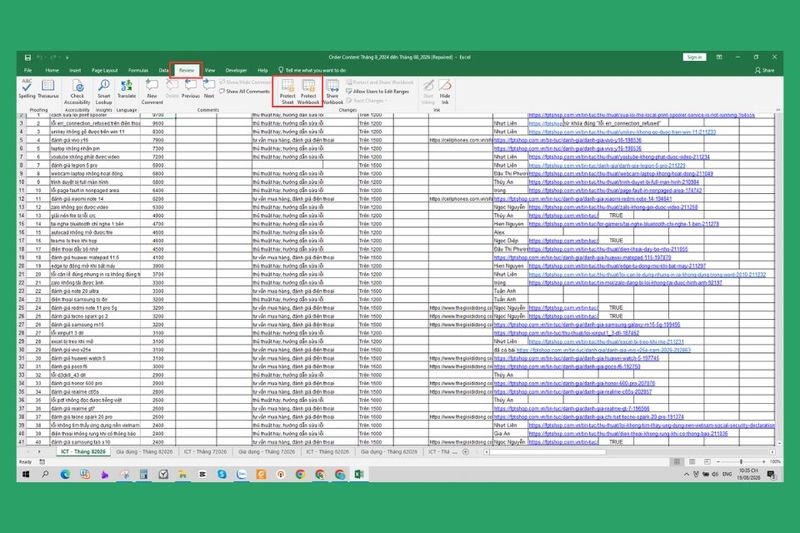The image size is (800, 533).
Task: Click Delete comment button
Action: coord(172,89)
